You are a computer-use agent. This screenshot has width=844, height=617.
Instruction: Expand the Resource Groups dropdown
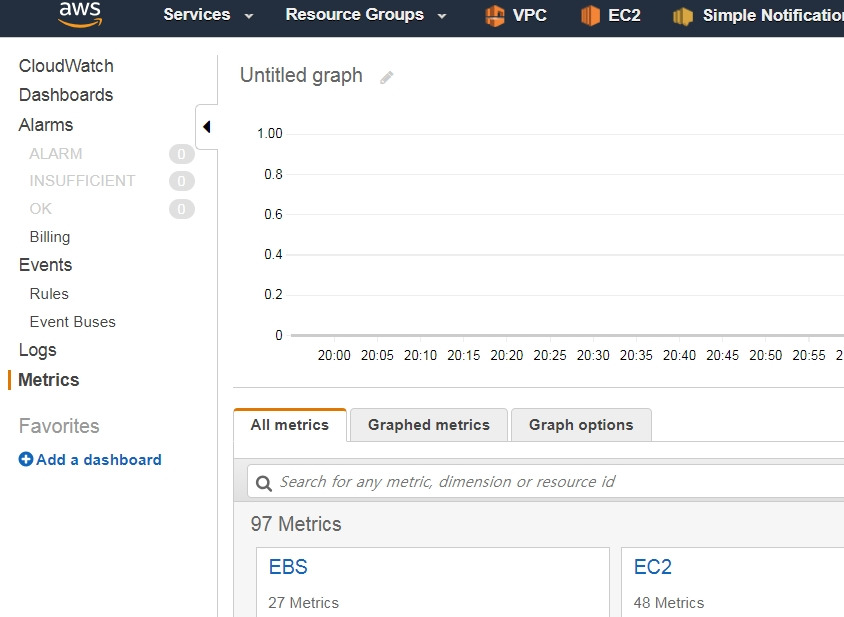pos(366,15)
